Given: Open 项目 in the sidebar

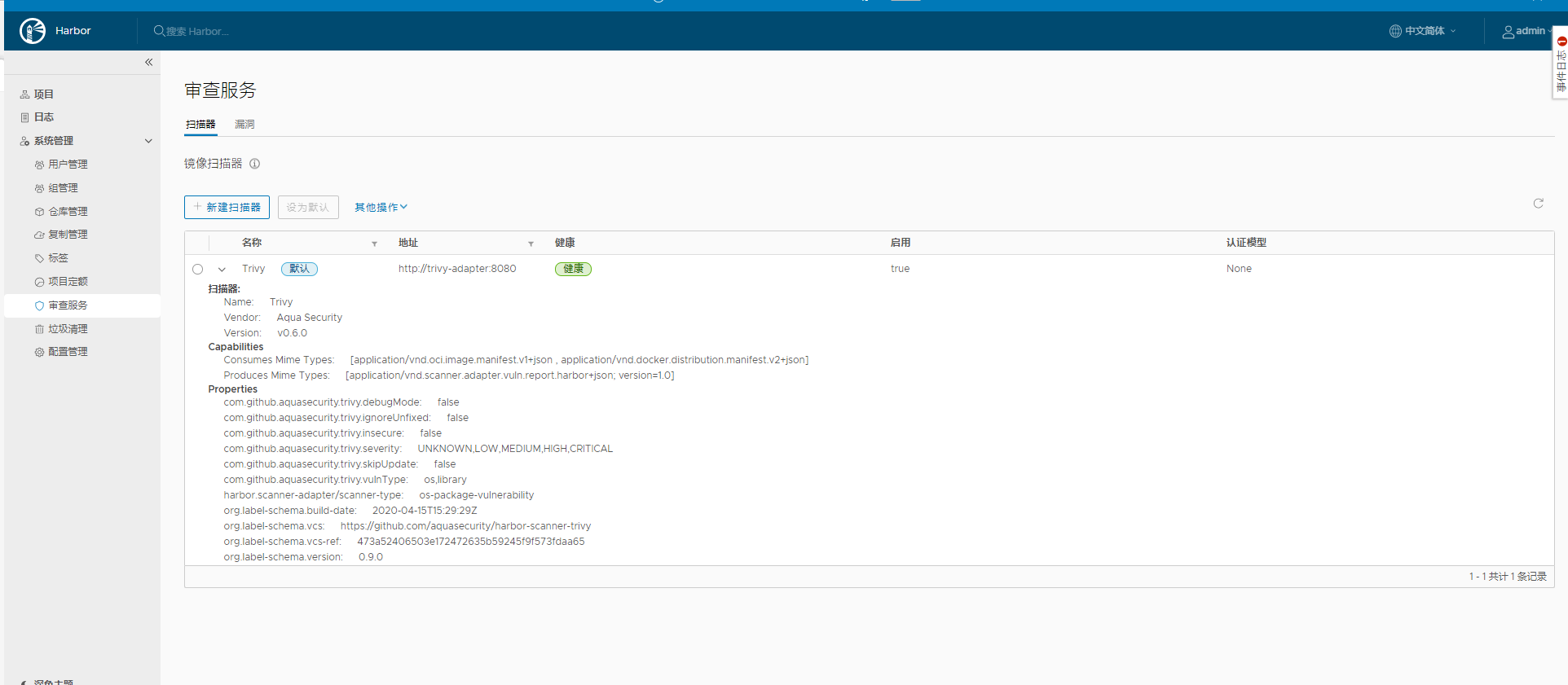Looking at the screenshot, I should 43,94.
